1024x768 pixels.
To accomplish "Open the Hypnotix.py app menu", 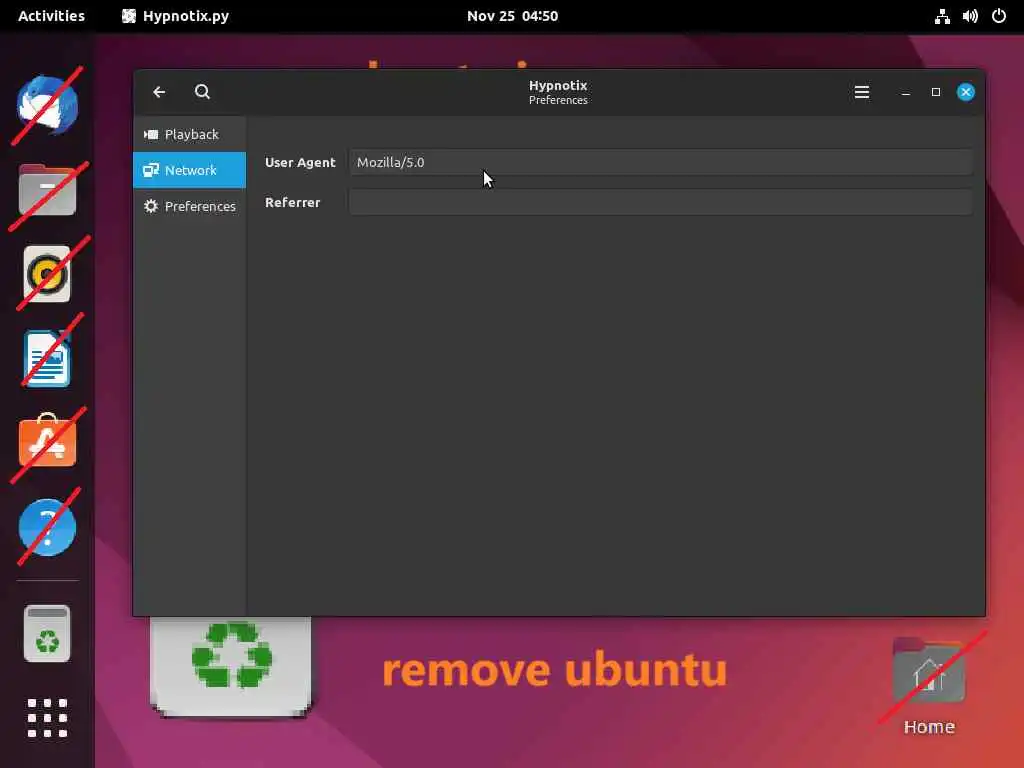I will click(176, 16).
